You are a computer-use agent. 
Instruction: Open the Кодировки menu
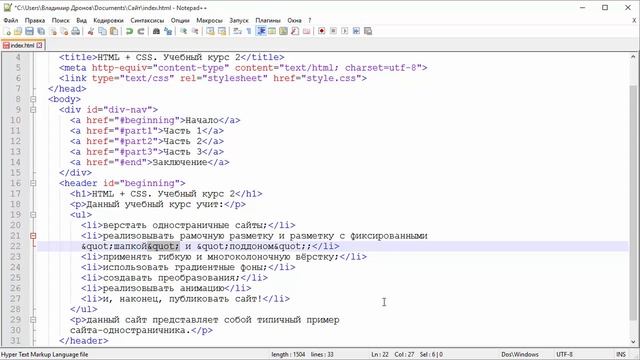(x=108, y=20)
